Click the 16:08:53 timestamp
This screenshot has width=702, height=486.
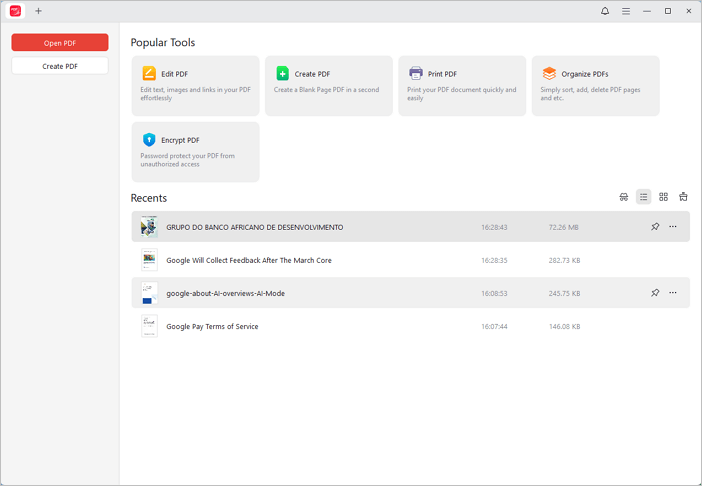pyautogui.click(x=494, y=294)
